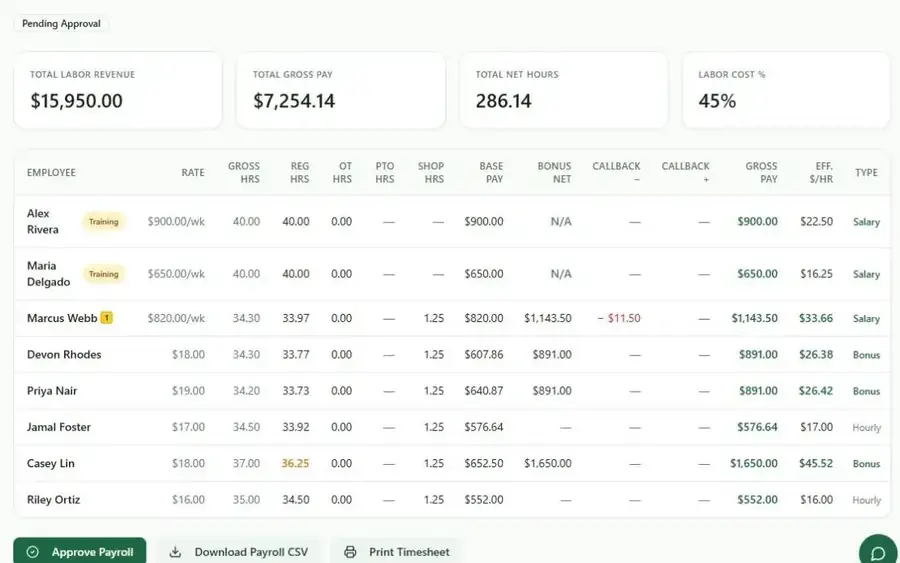Click Devon Rhodes' base pay $607.86

coord(484,354)
